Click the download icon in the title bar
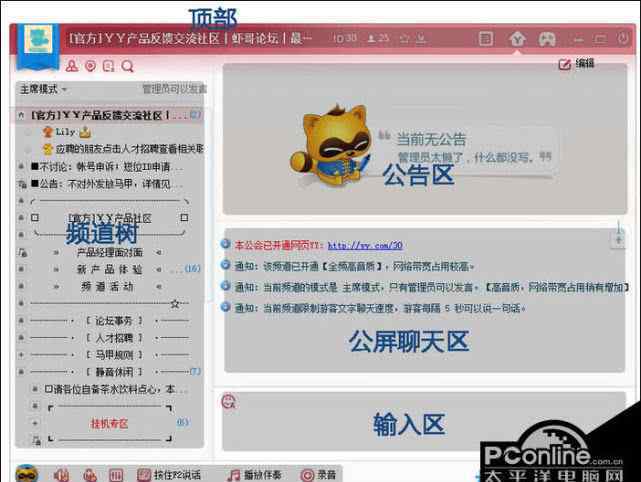The width and height of the screenshot is (641, 482). coord(421,39)
